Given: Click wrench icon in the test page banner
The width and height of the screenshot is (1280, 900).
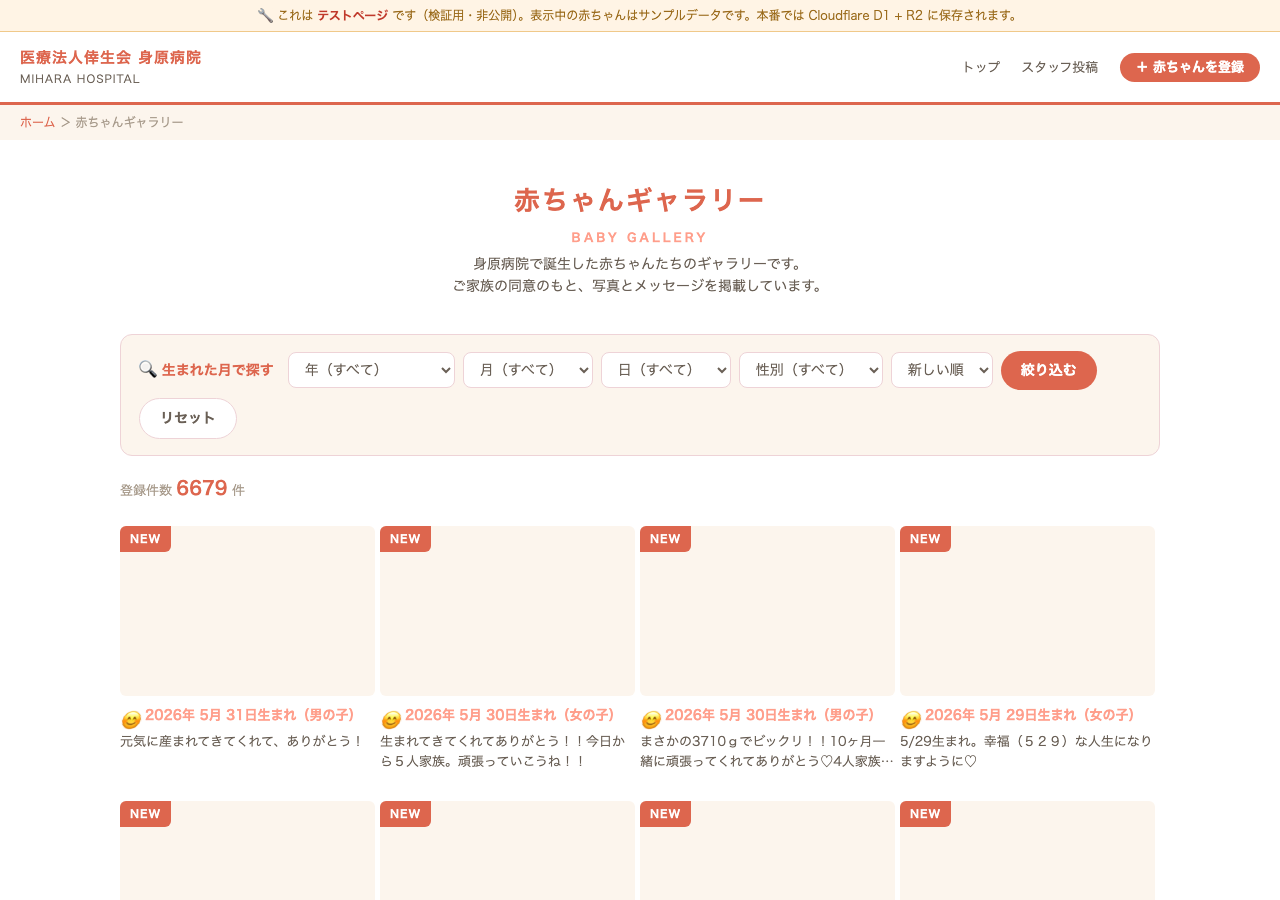Looking at the screenshot, I should [x=265, y=15].
